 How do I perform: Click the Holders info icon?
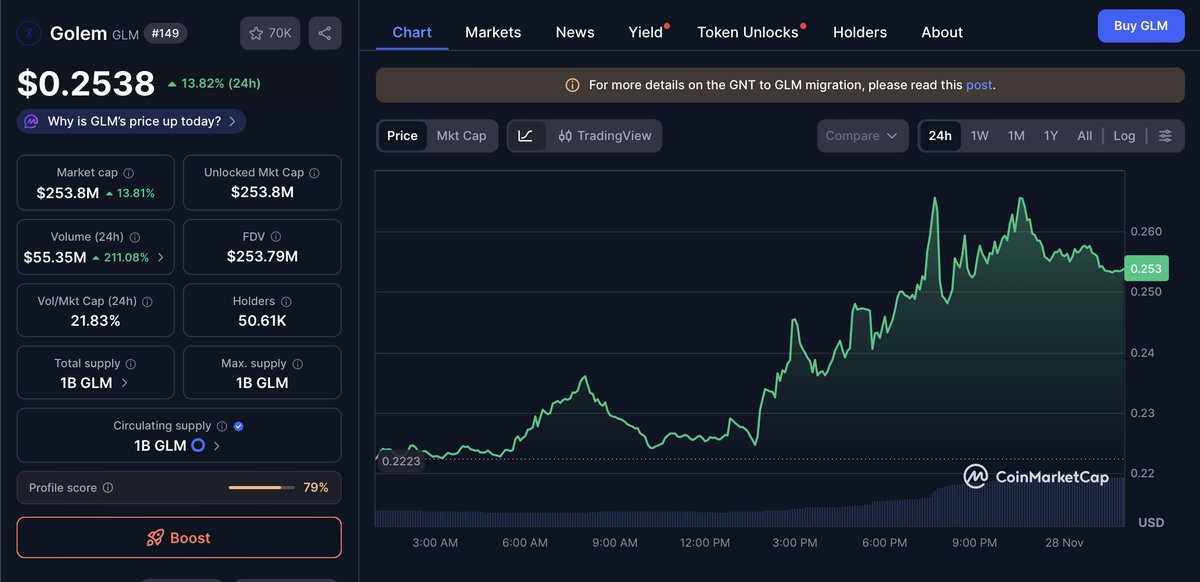286,301
